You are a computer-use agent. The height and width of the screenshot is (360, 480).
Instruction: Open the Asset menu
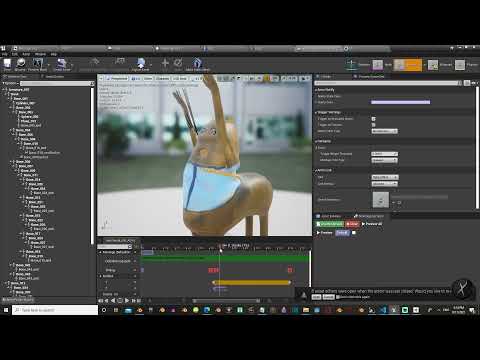[x=26, y=54]
